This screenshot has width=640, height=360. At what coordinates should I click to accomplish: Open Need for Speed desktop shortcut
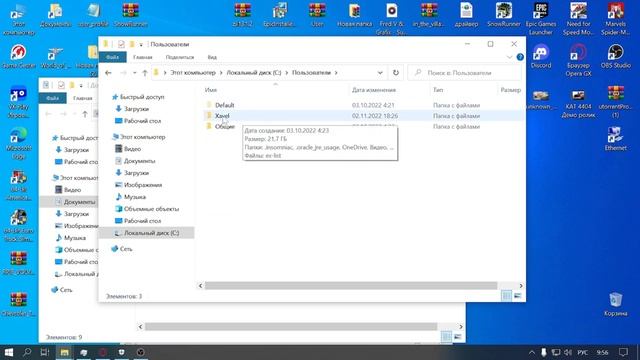578,18
